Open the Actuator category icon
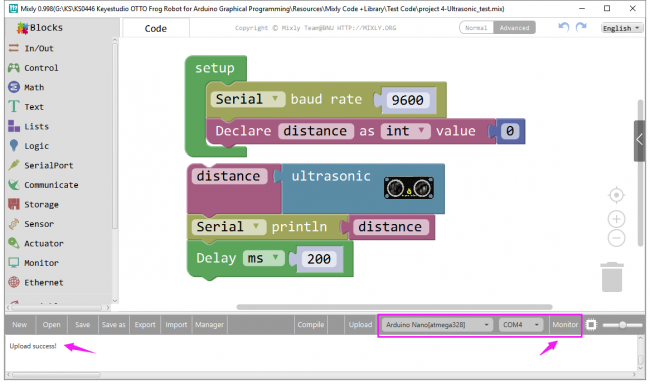Image resolution: width=650 pixels, height=384 pixels. coord(14,243)
